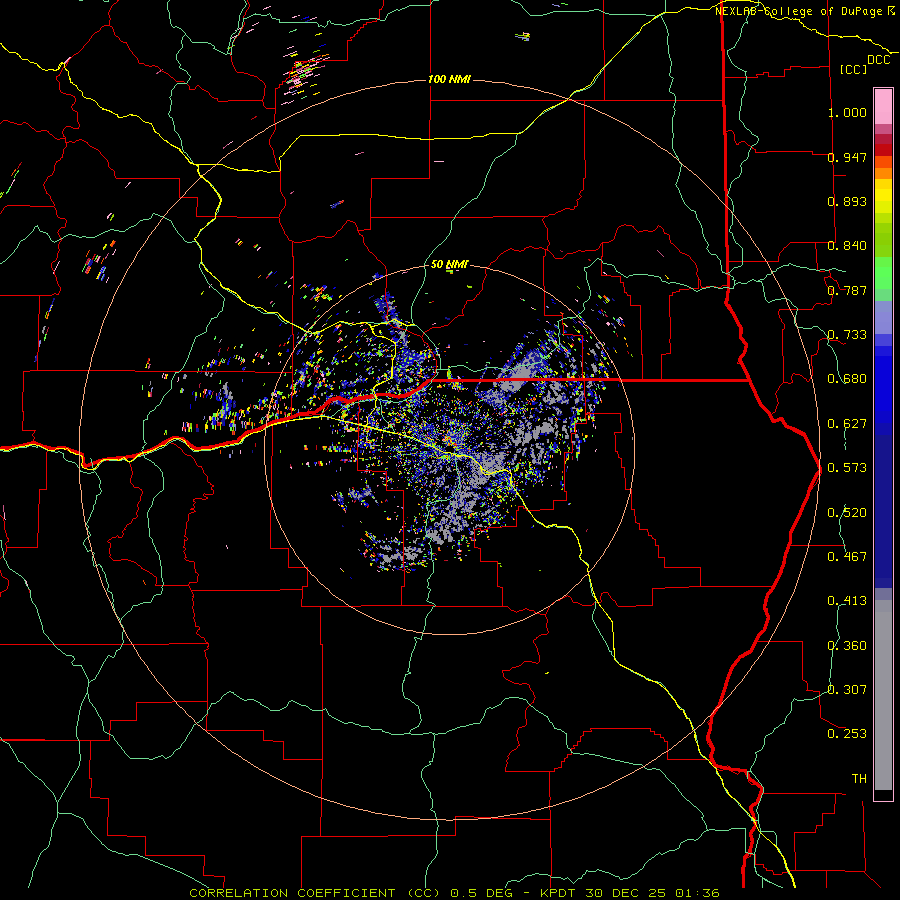Pick the lavender swatch beside 0.733
This screenshot has width=900, height=900.
click(883, 319)
